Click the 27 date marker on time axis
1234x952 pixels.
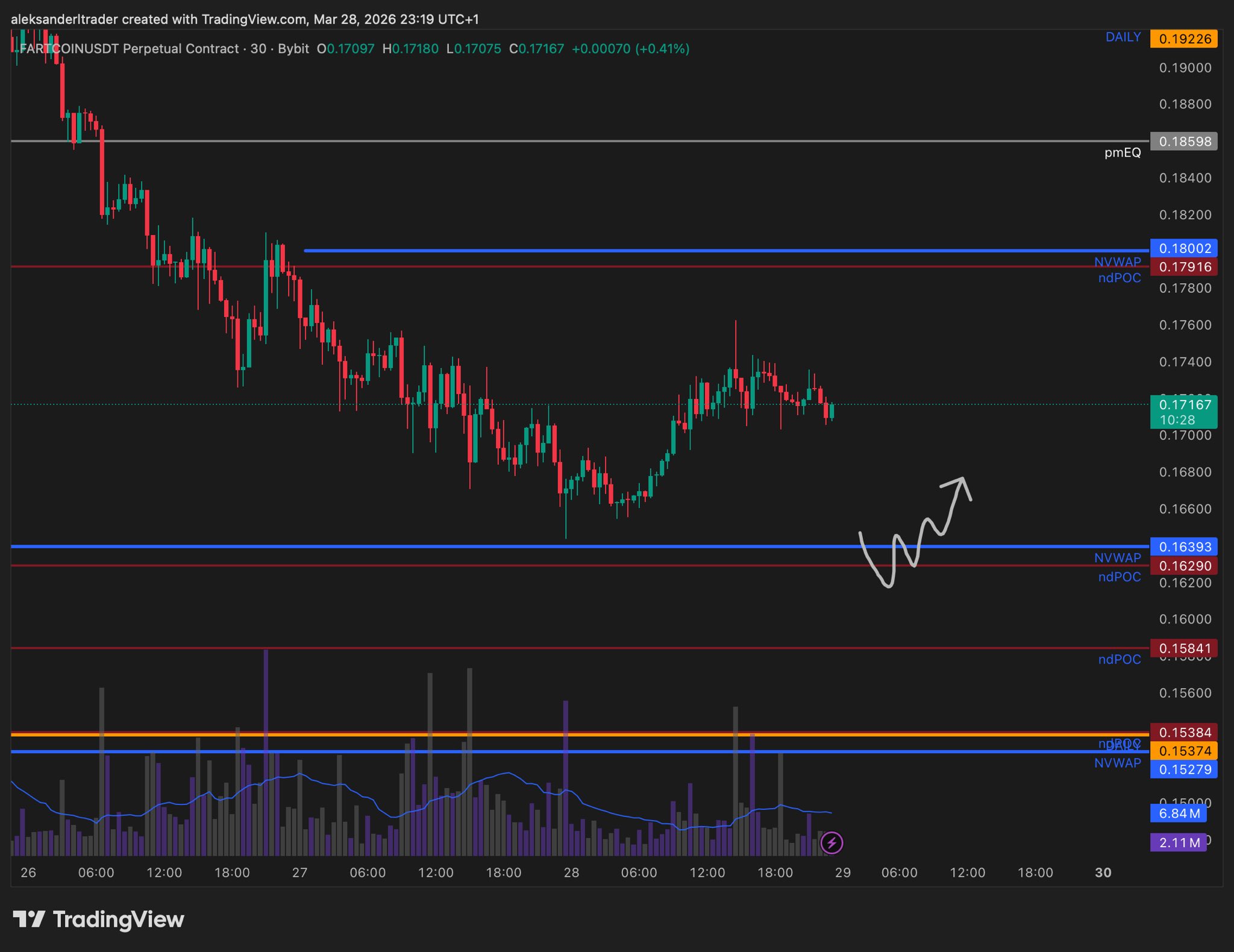click(299, 872)
